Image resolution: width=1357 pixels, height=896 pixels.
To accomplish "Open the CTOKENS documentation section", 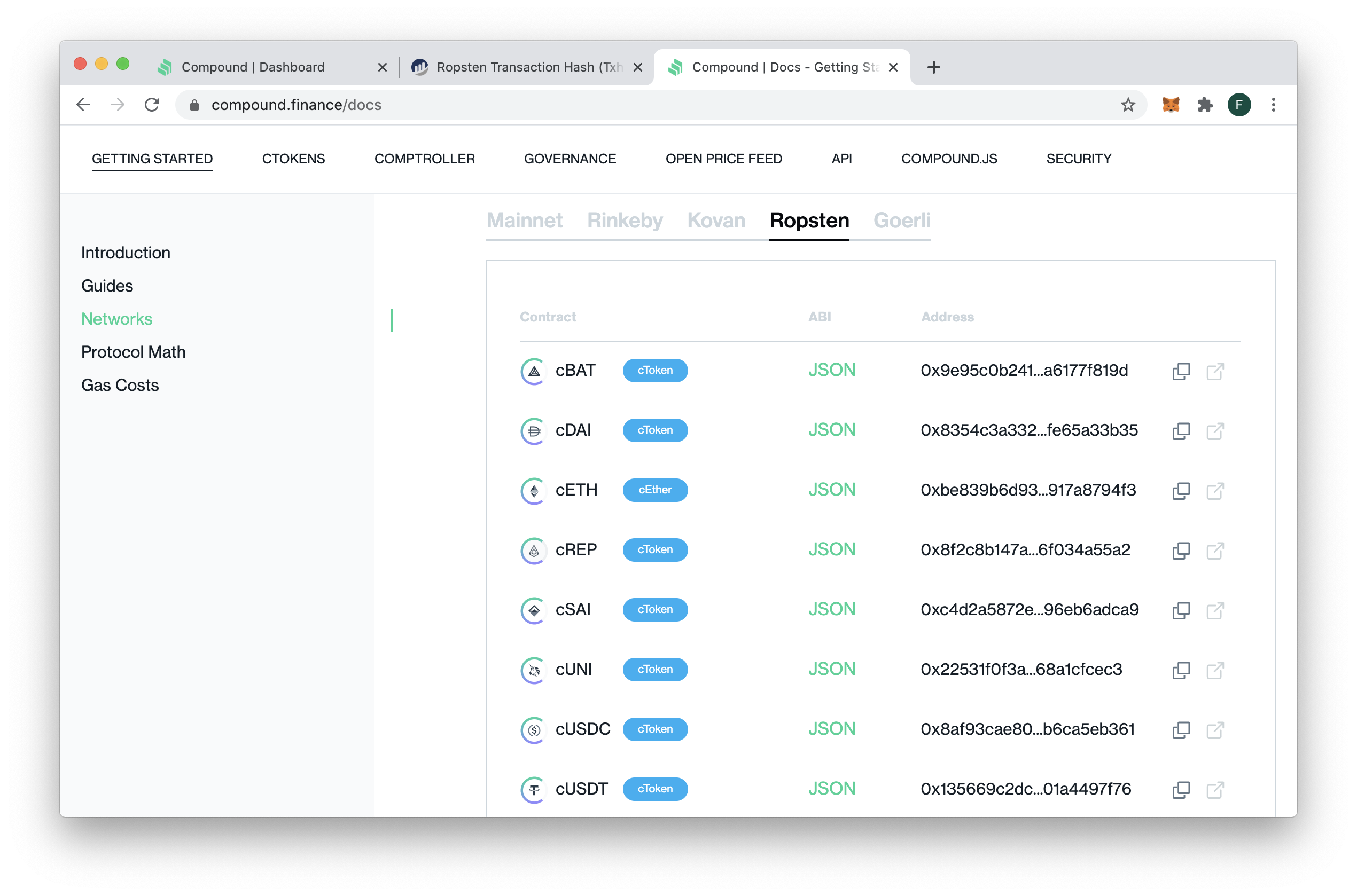I will [294, 158].
